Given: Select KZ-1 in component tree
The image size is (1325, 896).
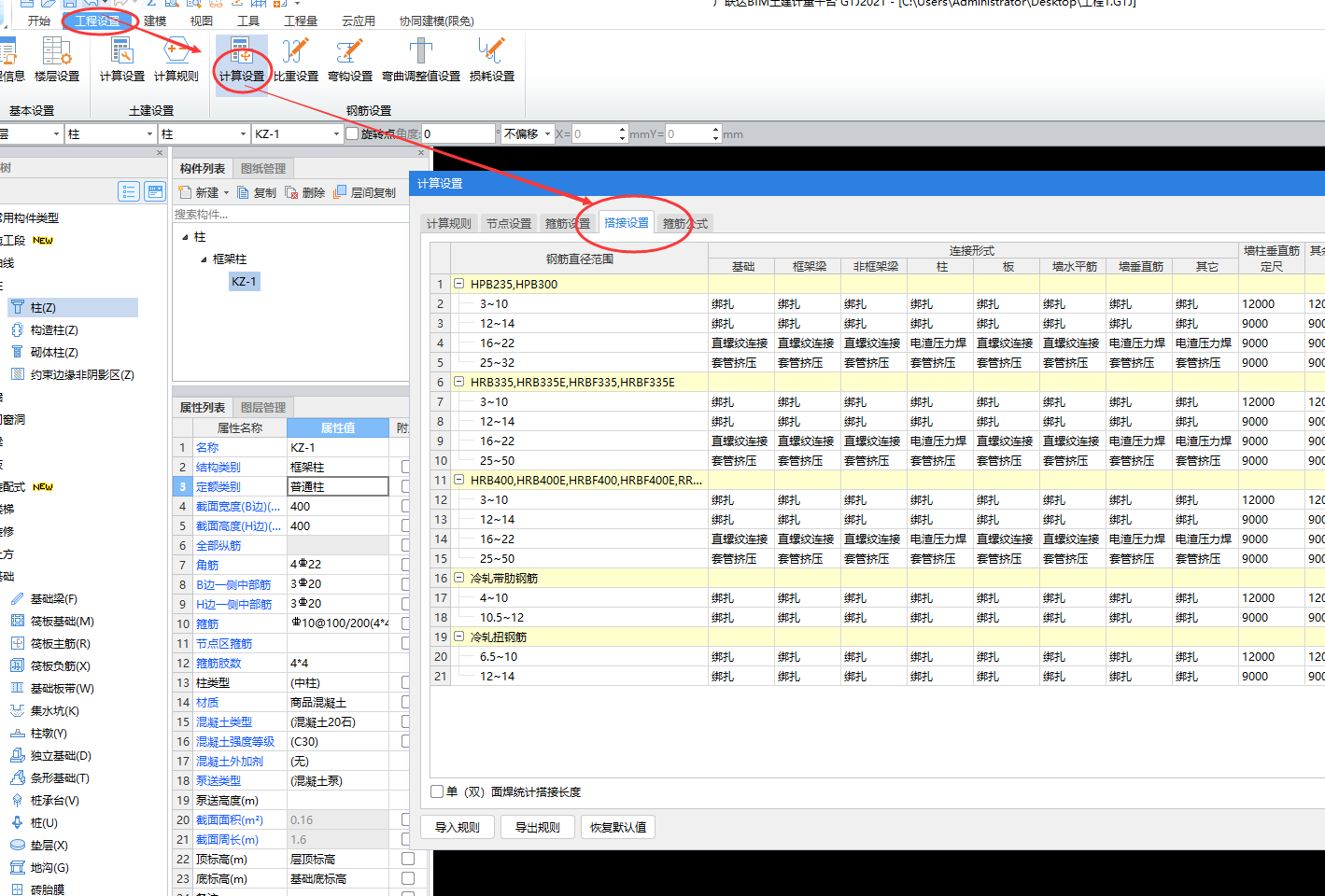Looking at the screenshot, I should (x=244, y=281).
